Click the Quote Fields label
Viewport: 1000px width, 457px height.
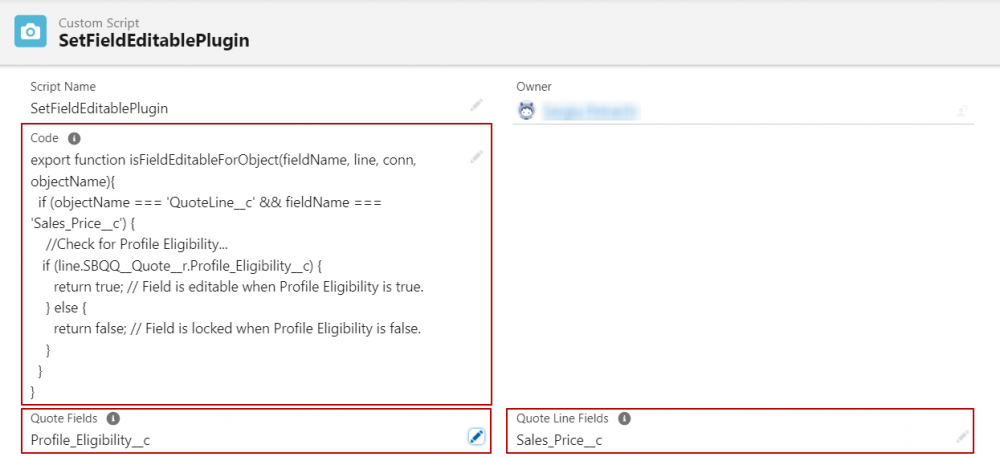pyautogui.click(x=64, y=419)
